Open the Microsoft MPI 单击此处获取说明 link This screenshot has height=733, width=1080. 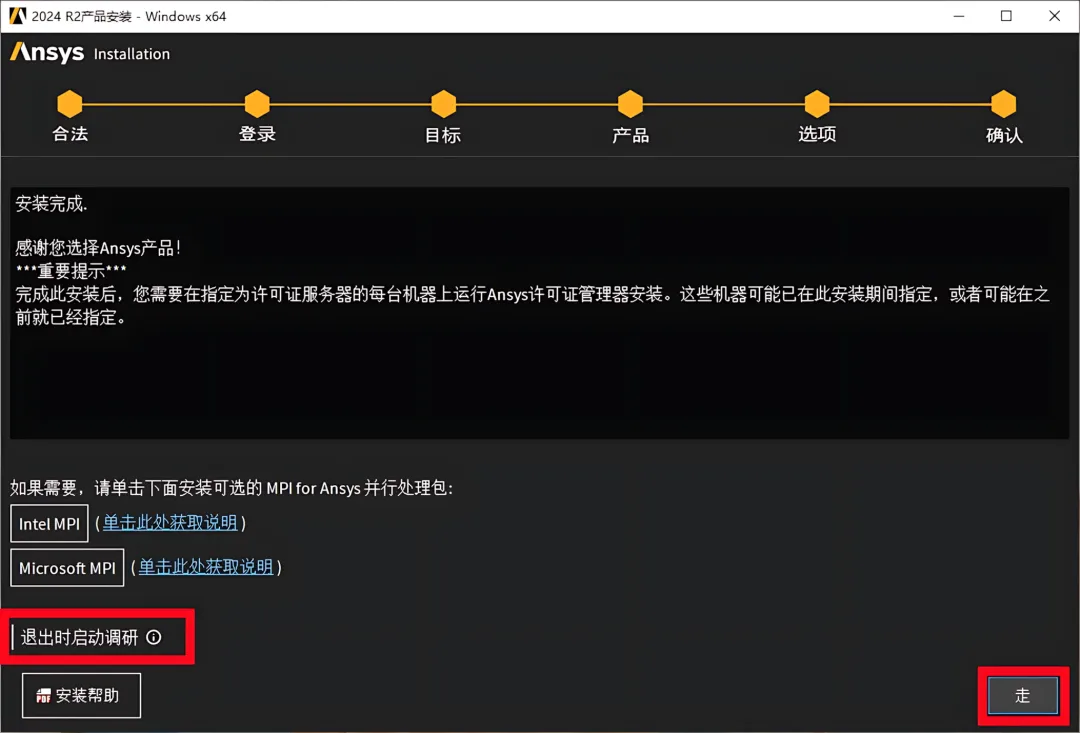[206, 567]
